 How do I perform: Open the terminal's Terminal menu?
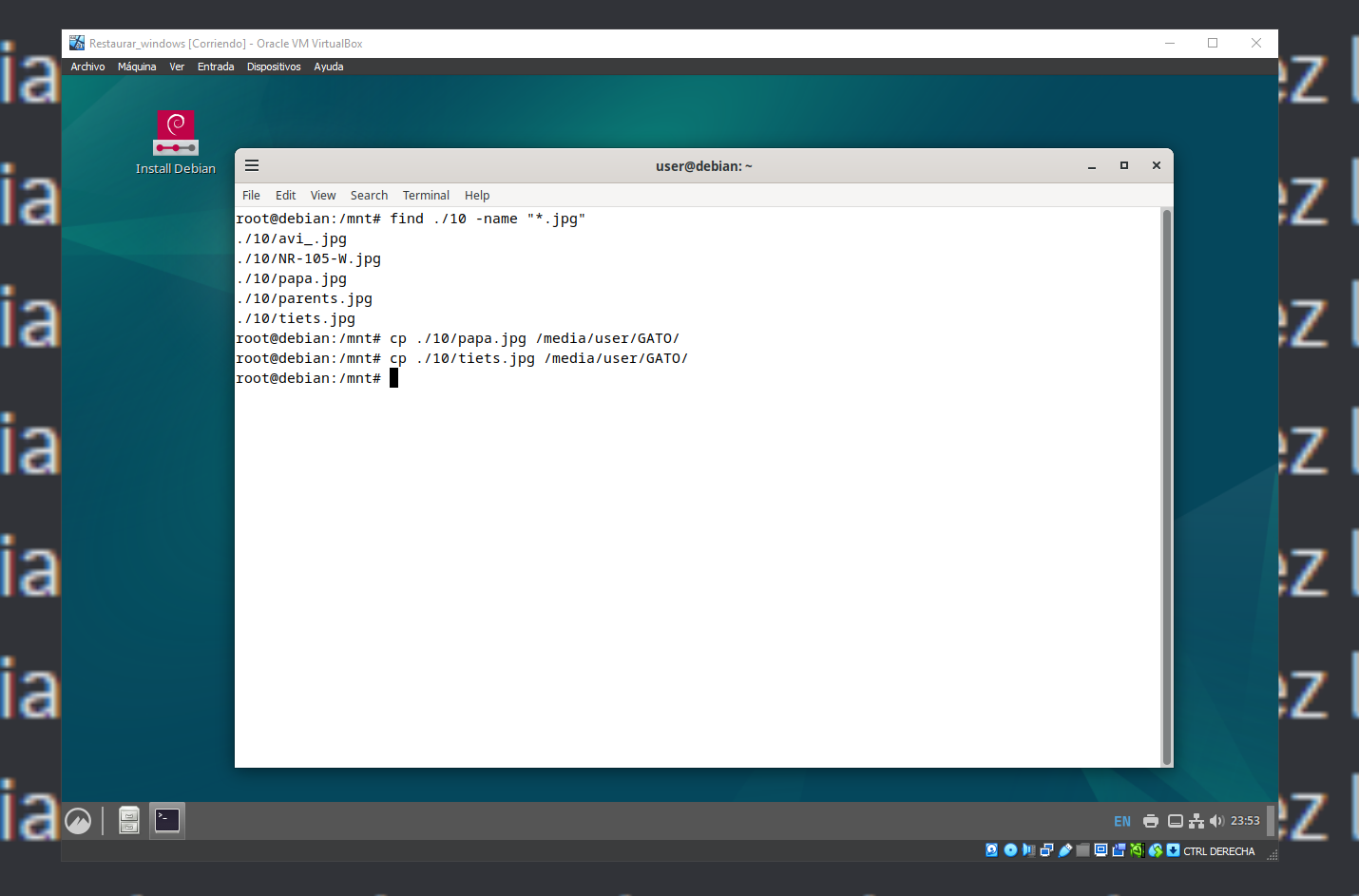tap(426, 195)
